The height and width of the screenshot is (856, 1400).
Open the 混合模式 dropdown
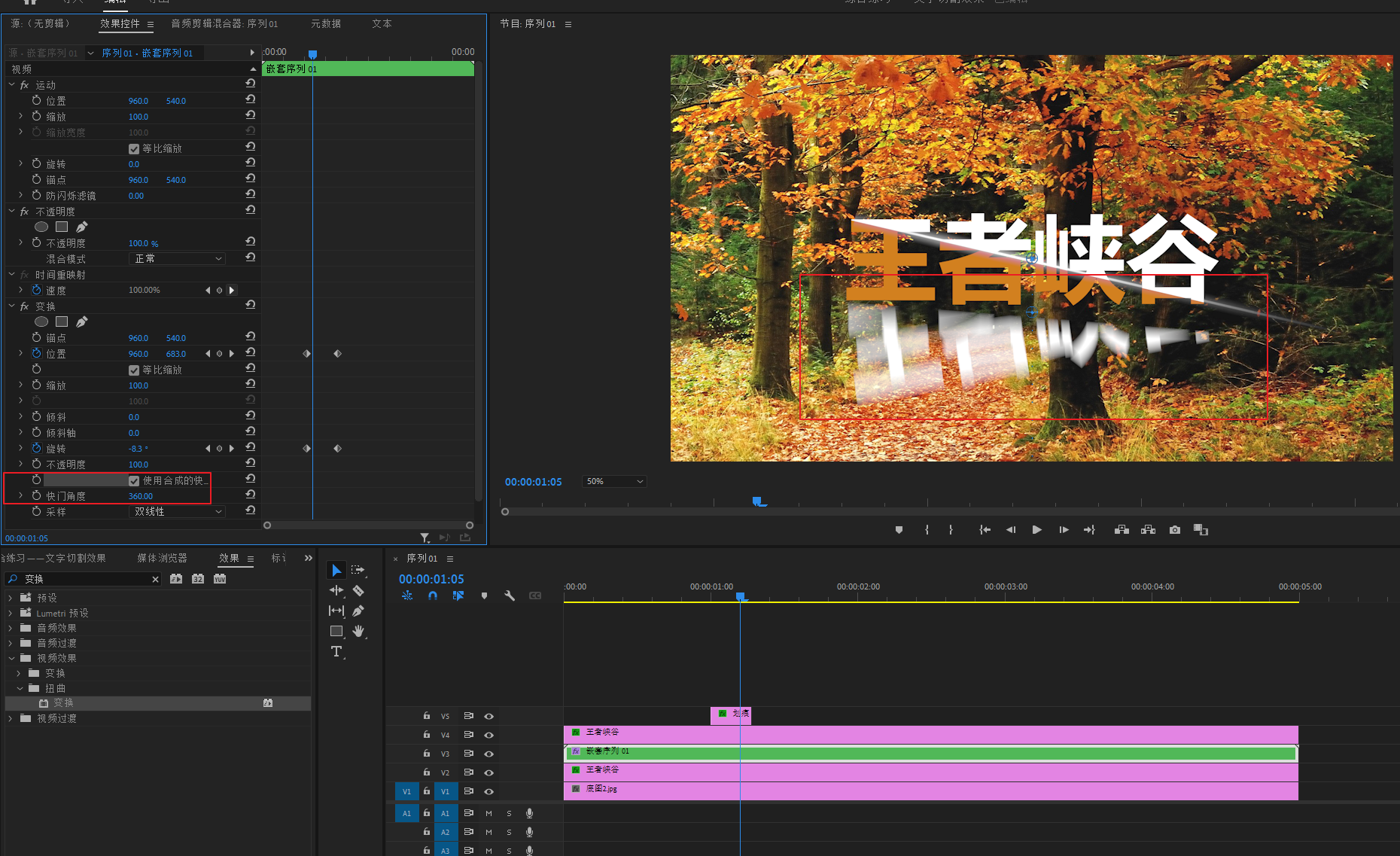point(178,258)
